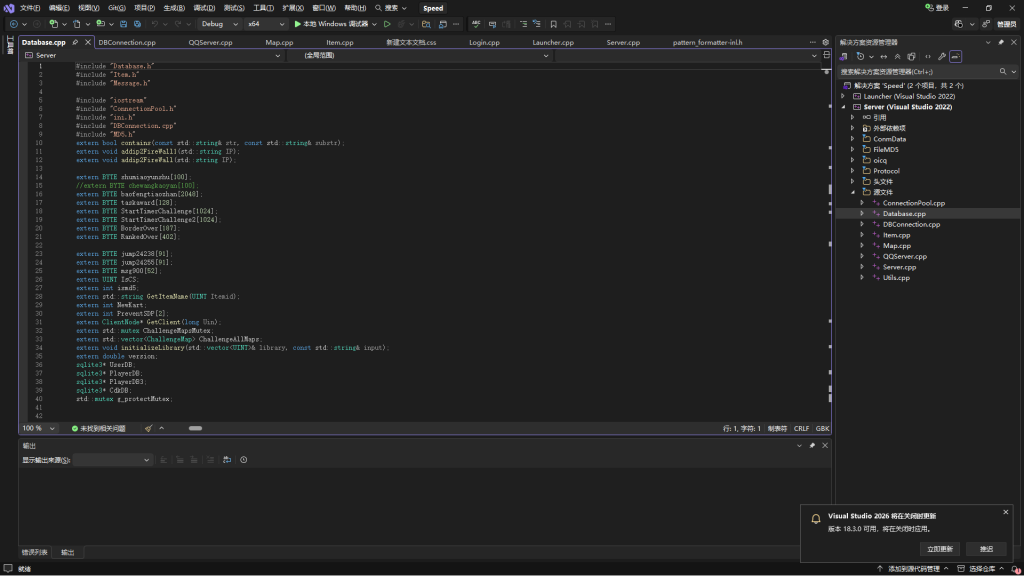1024x576 pixels.
Task: Click the bookmark icon in the toolbar
Action: point(553,23)
